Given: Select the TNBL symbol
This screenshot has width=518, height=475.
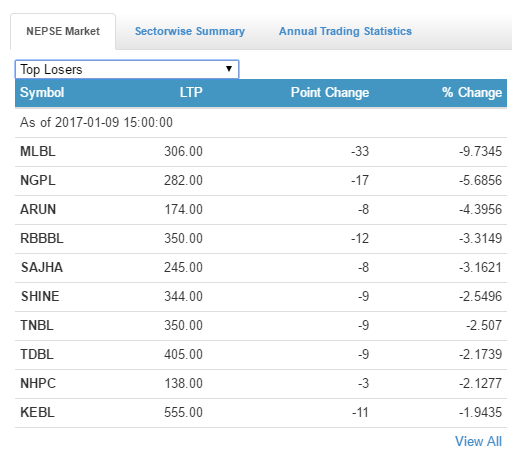Looking at the screenshot, I should 37,325.
